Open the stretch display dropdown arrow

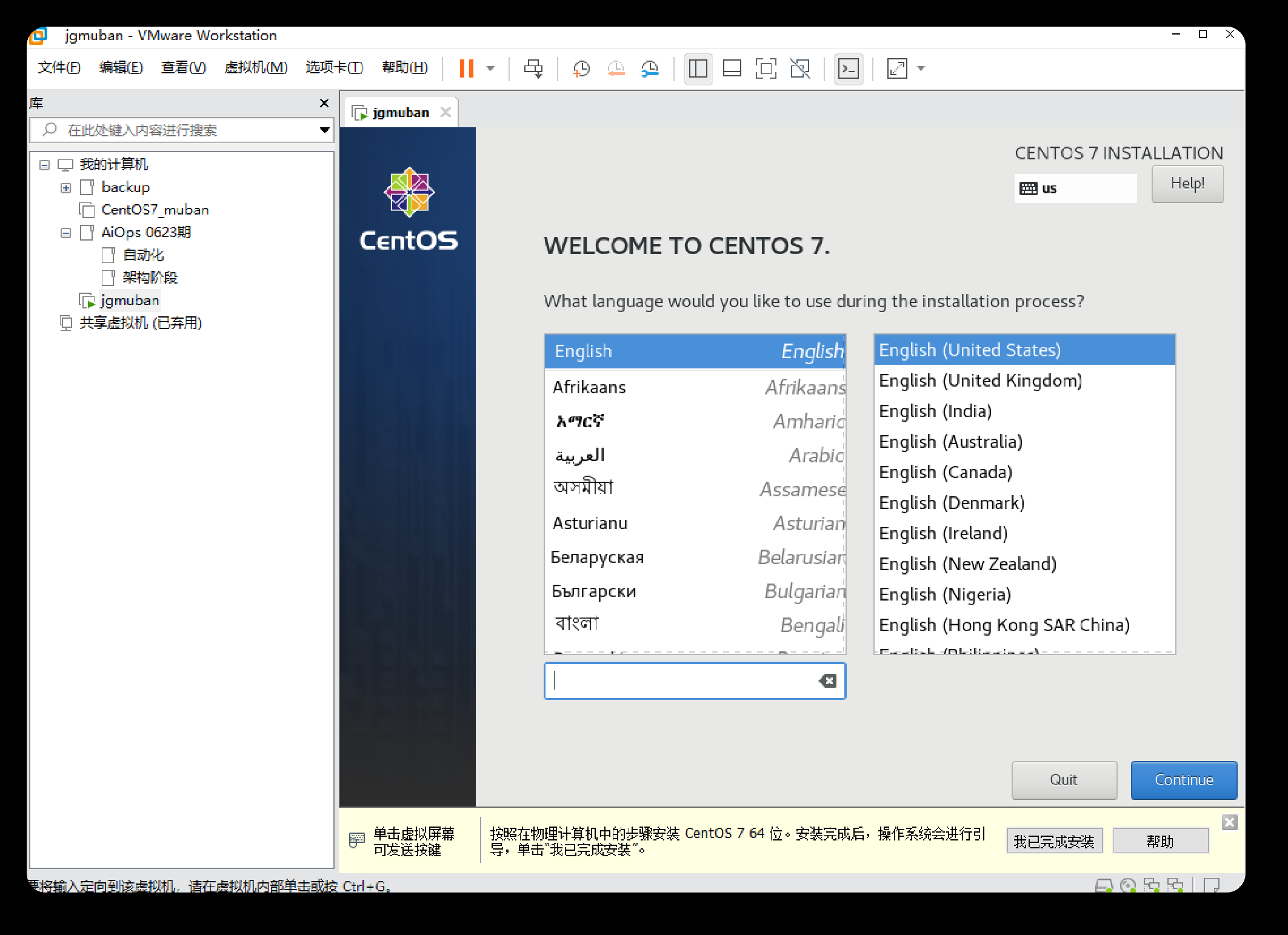(x=921, y=68)
